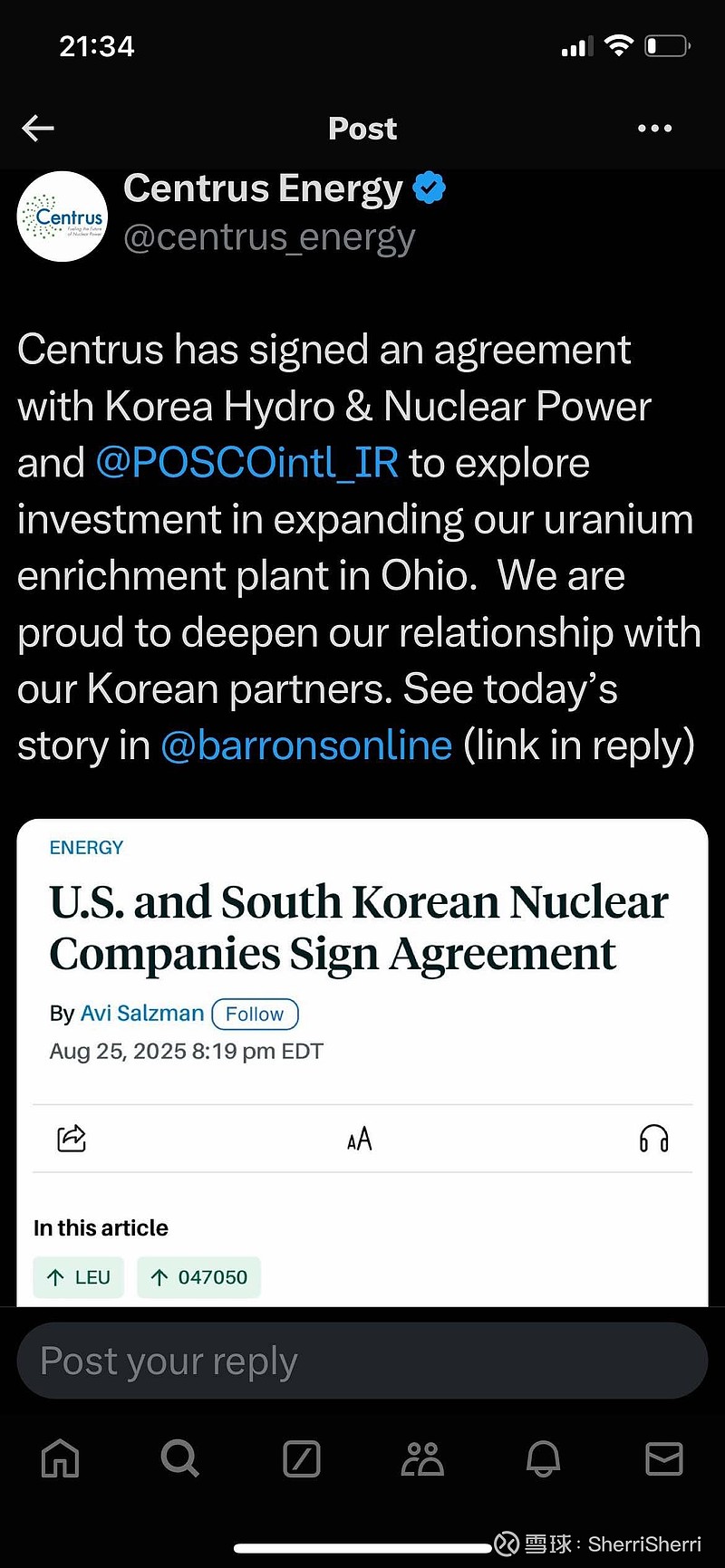Open the @barronsonline mention
The image size is (725, 1568).
tap(306, 746)
